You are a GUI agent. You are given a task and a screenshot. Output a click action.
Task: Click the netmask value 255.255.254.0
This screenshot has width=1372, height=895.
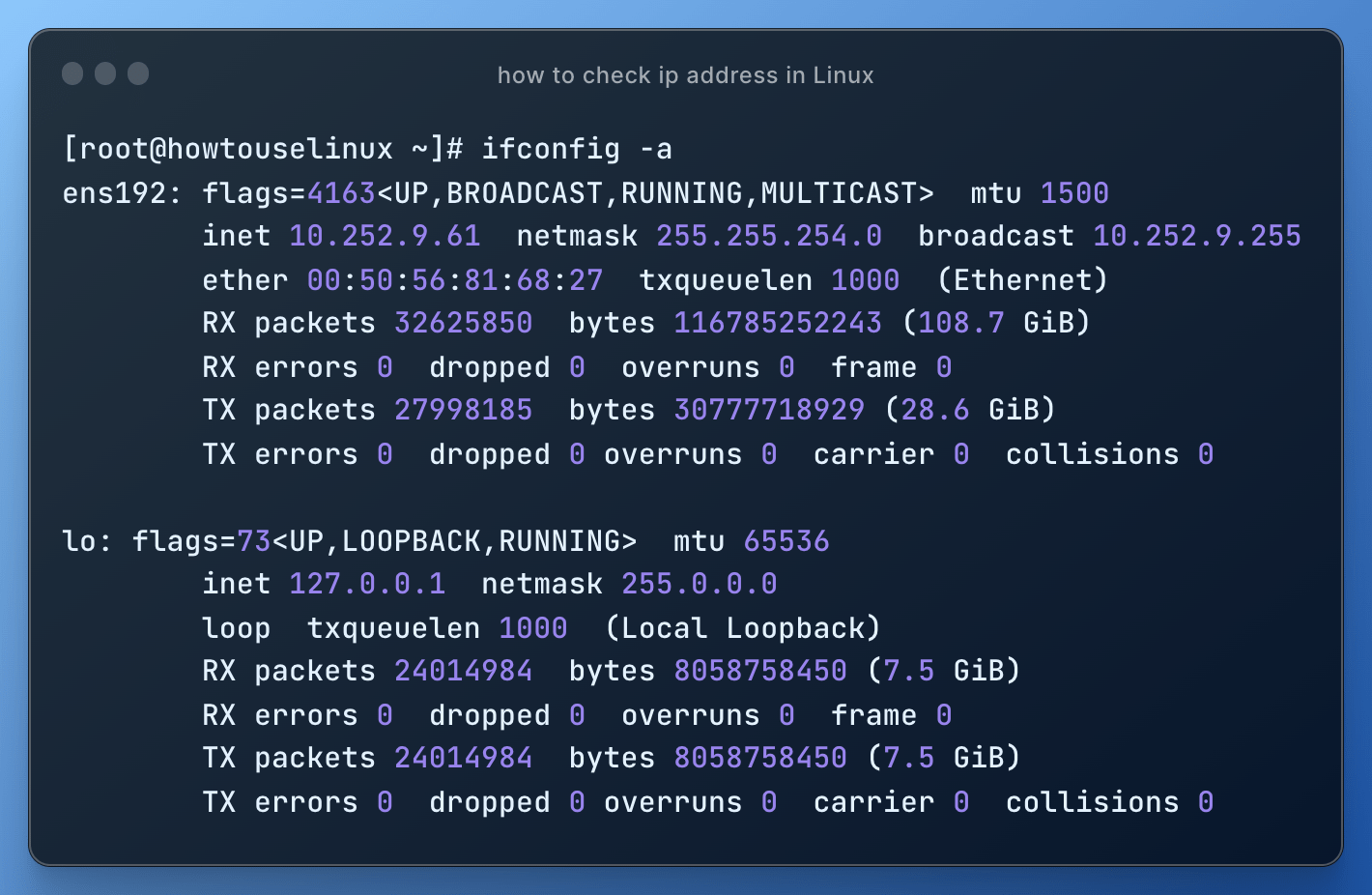click(768, 235)
